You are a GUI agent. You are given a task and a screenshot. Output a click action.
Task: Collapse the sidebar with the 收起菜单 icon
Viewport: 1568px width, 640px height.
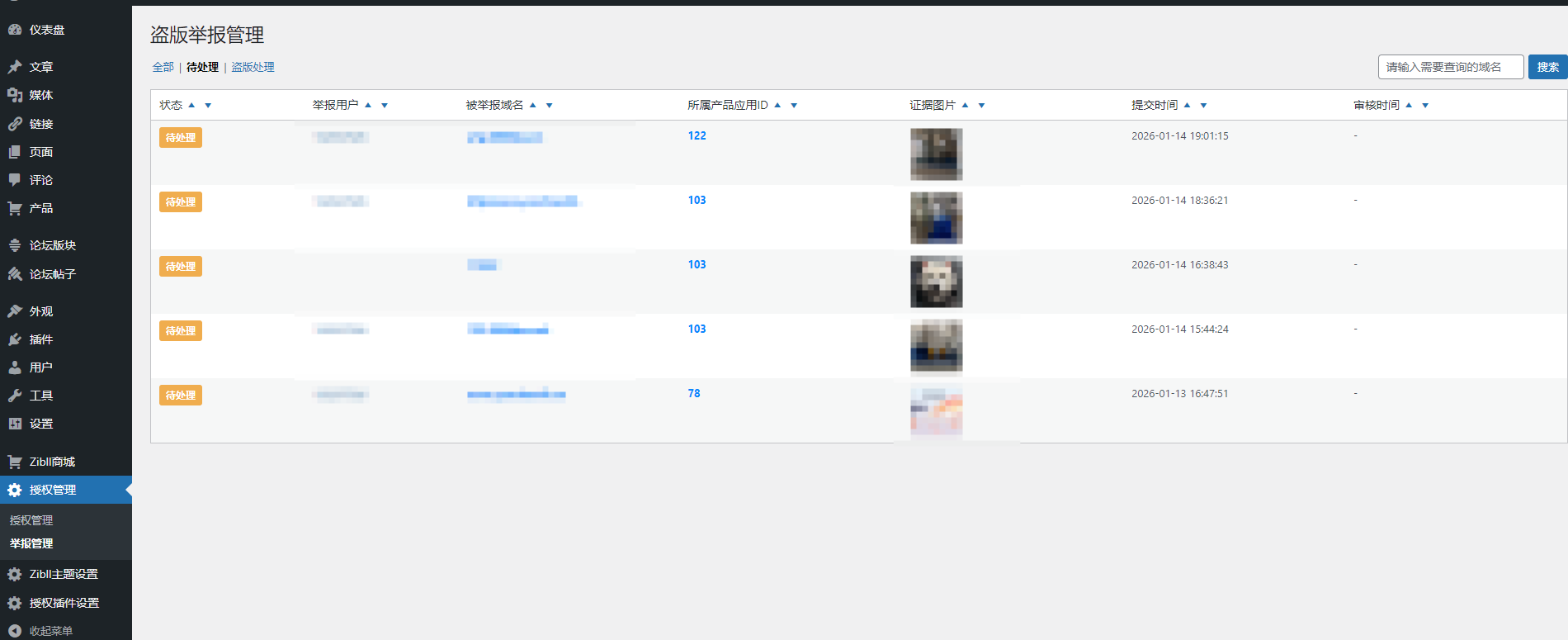[15, 630]
